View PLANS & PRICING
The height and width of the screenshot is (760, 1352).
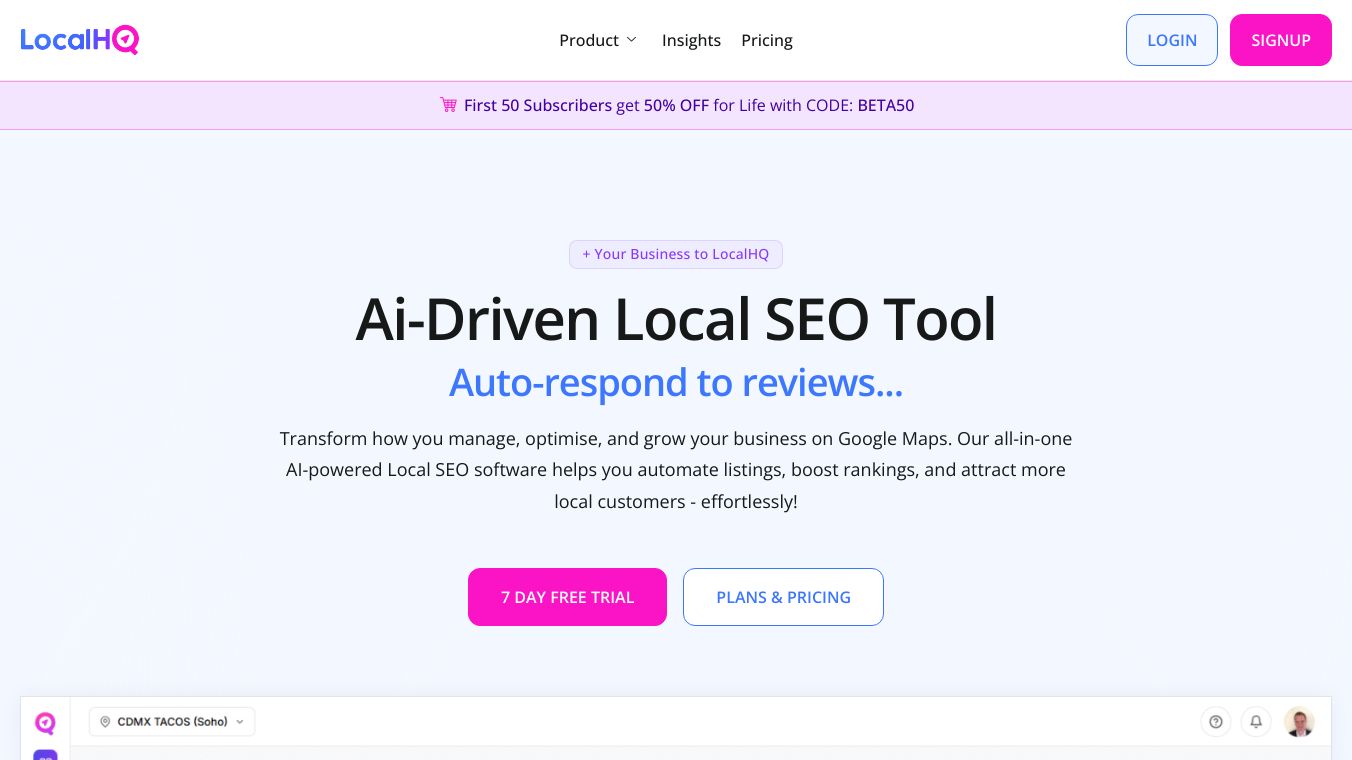[783, 597]
